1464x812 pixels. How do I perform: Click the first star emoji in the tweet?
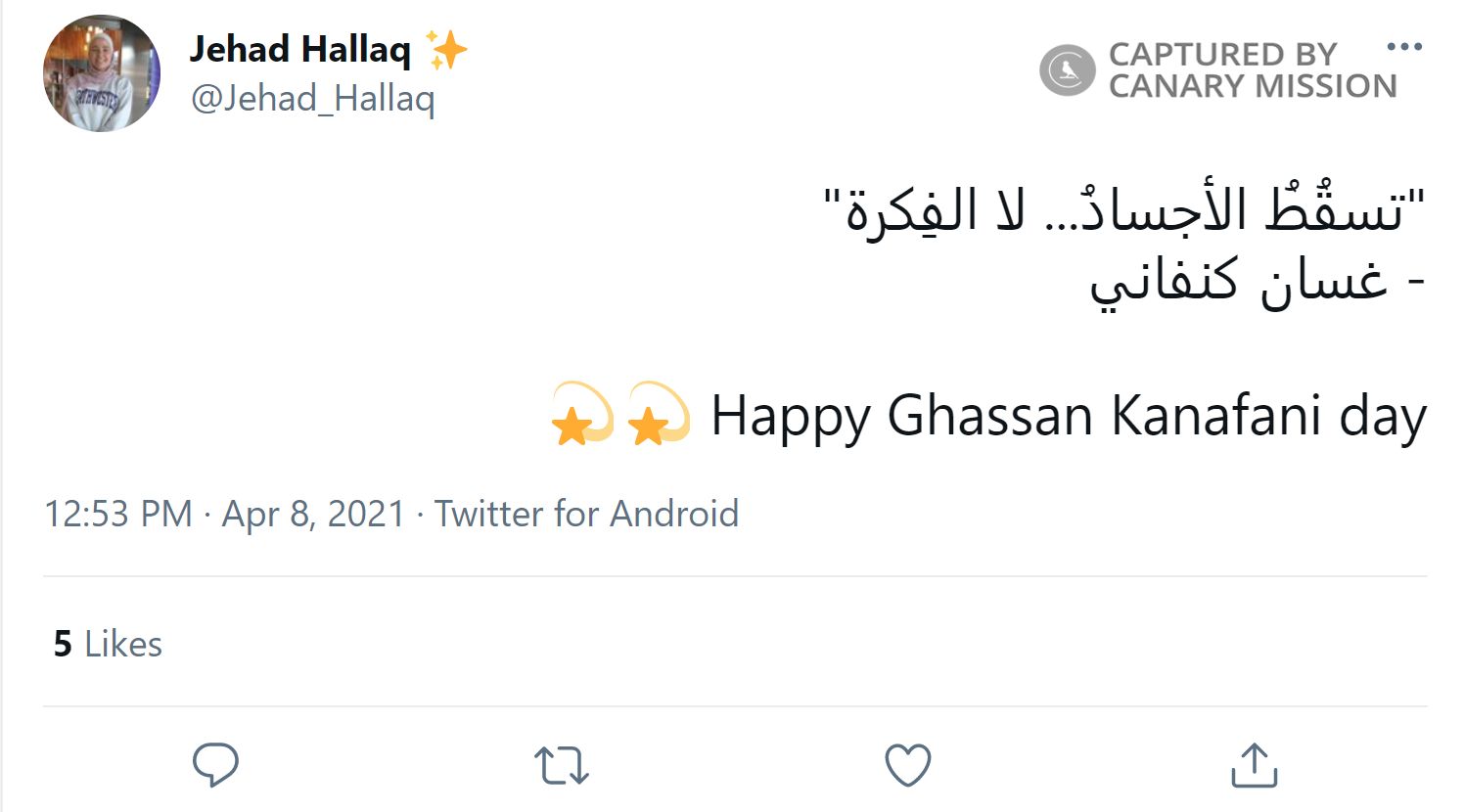[x=574, y=414]
